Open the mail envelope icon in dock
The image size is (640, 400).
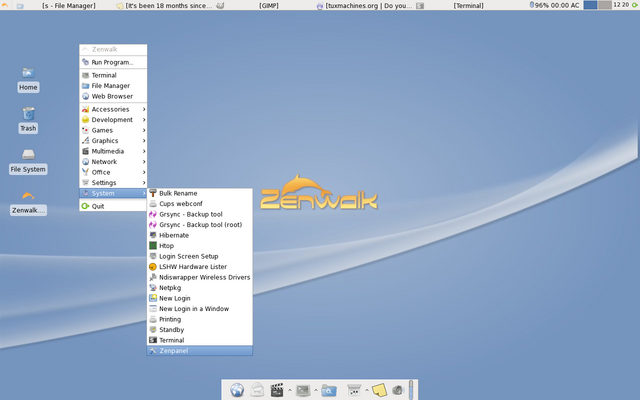257,390
